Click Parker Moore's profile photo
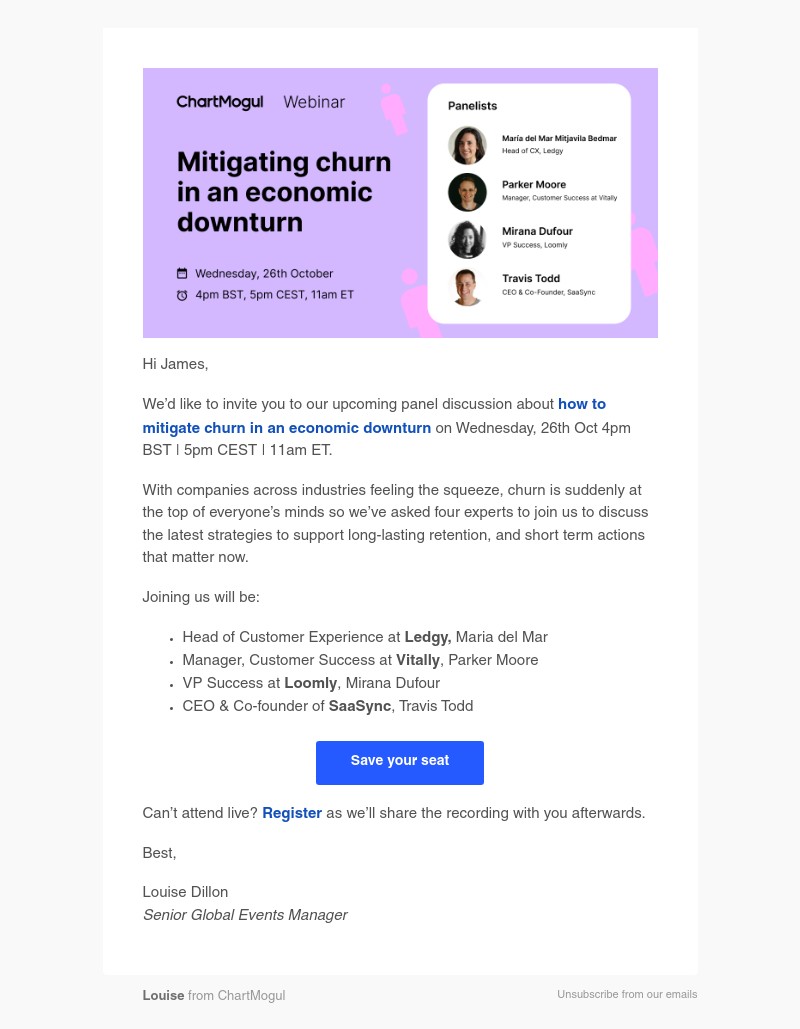Image resolution: width=800 pixels, height=1029 pixels. (x=467, y=192)
